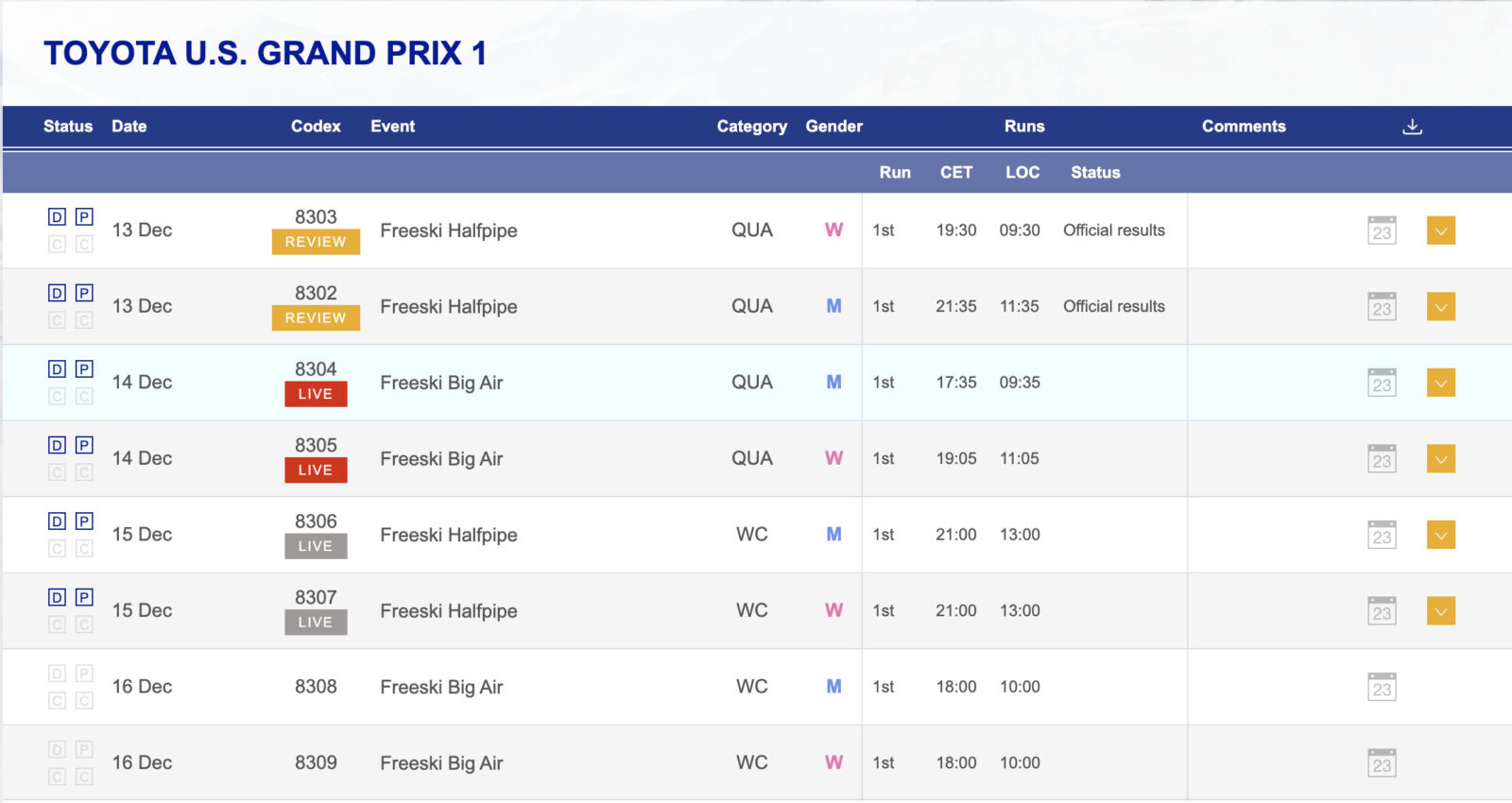Click the D icon for event 8306
This screenshot has height=803, width=1512.
coord(58,521)
